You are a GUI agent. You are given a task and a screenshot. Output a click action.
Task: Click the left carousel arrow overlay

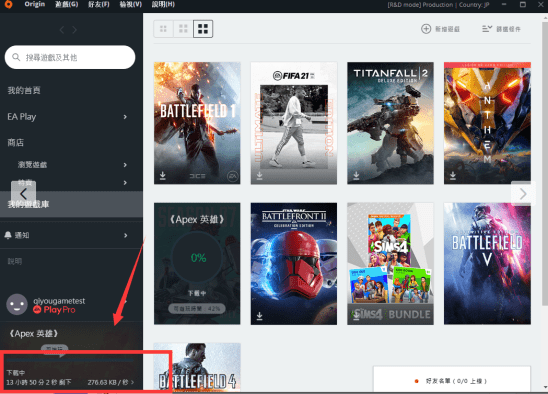[x=23, y=193]
